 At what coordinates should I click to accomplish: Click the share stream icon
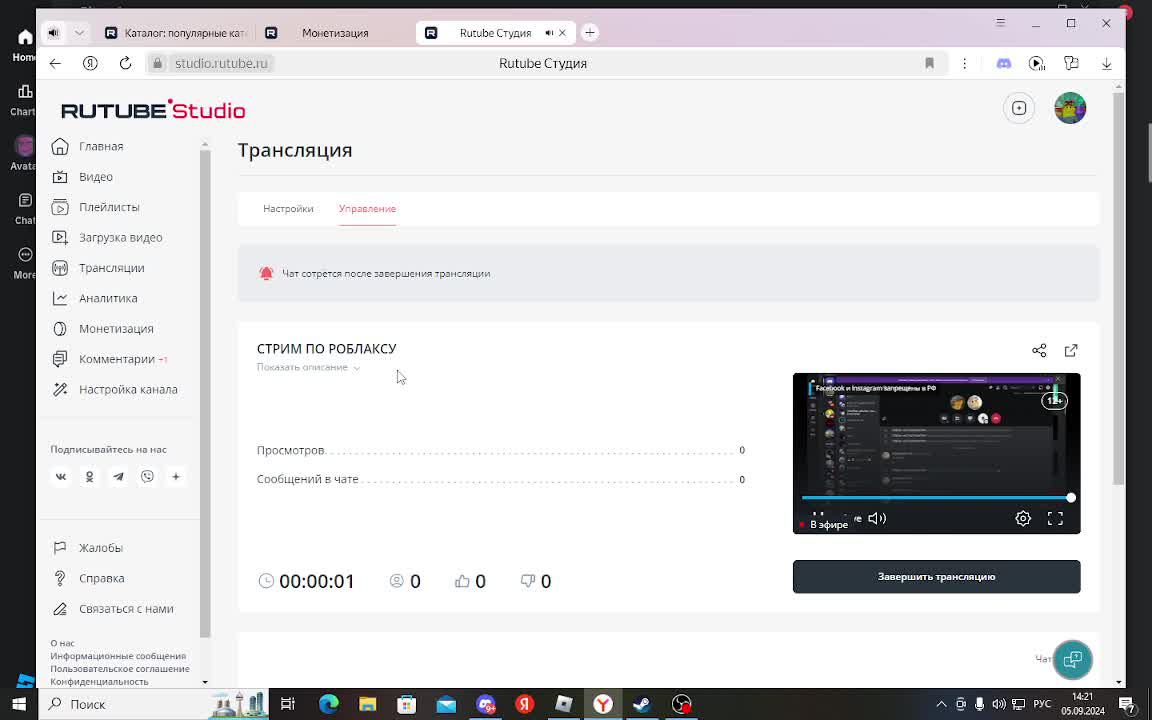coord(1039,350)
